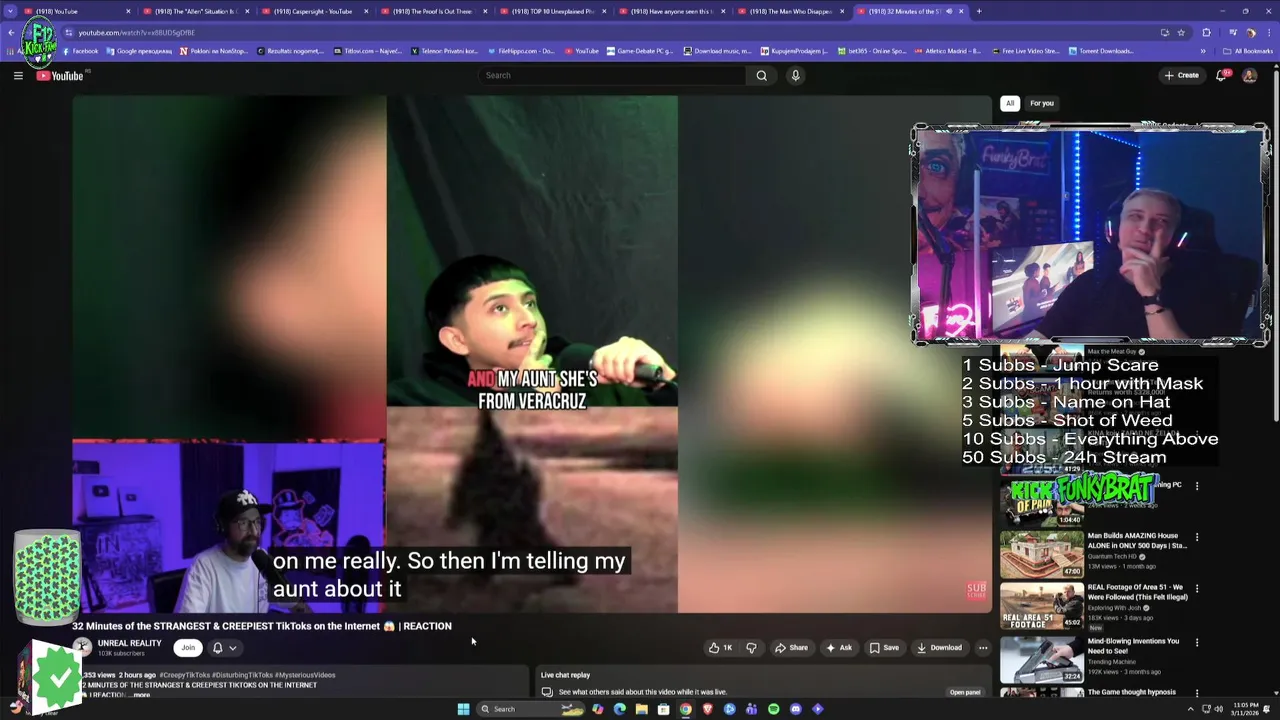Open the account avatar menu
The image size is (1280, 720).
[x=1249, y=75]
